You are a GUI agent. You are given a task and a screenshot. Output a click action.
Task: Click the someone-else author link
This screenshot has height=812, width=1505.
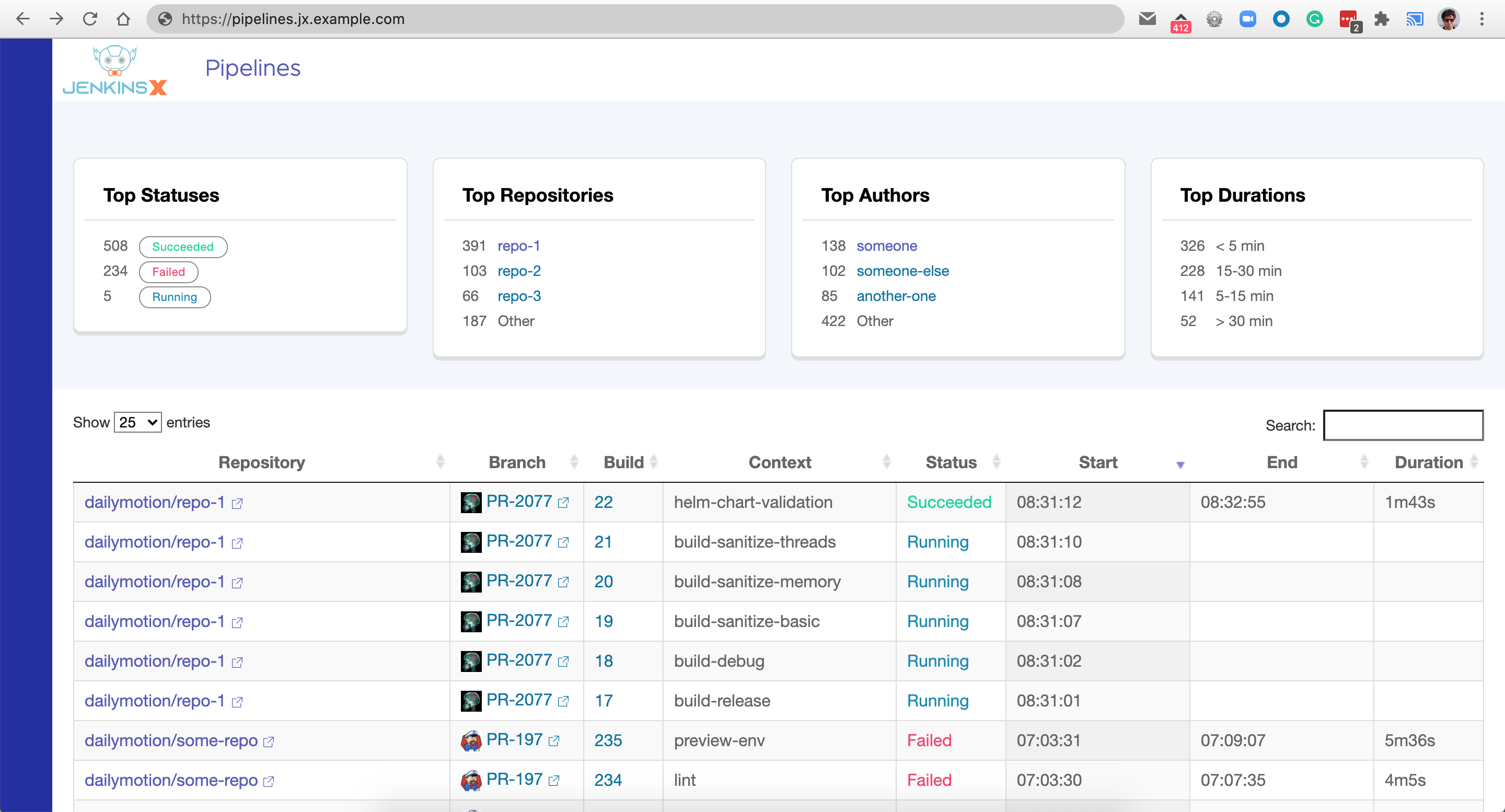click(x=902, y=271)
